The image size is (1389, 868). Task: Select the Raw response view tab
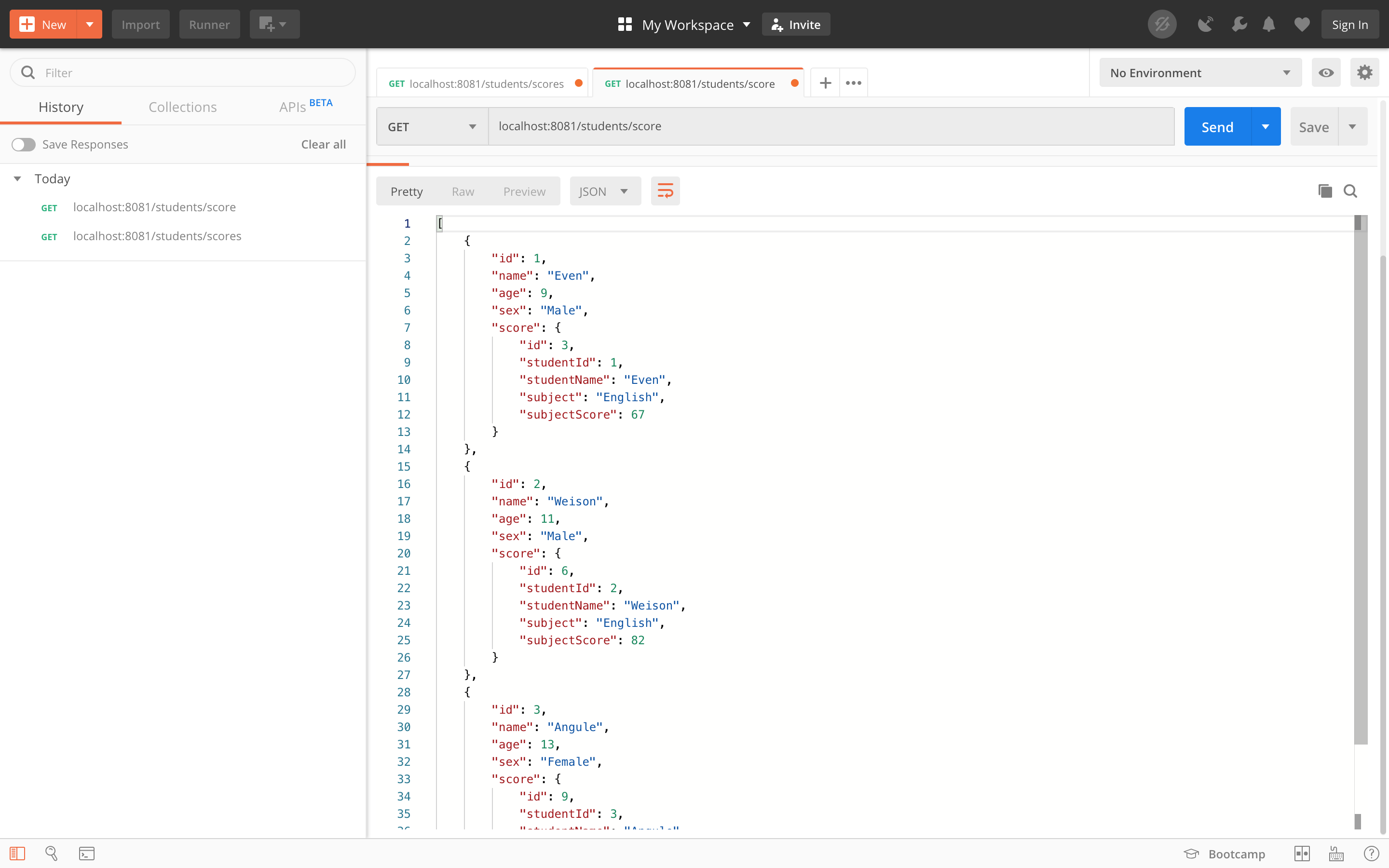463,191
